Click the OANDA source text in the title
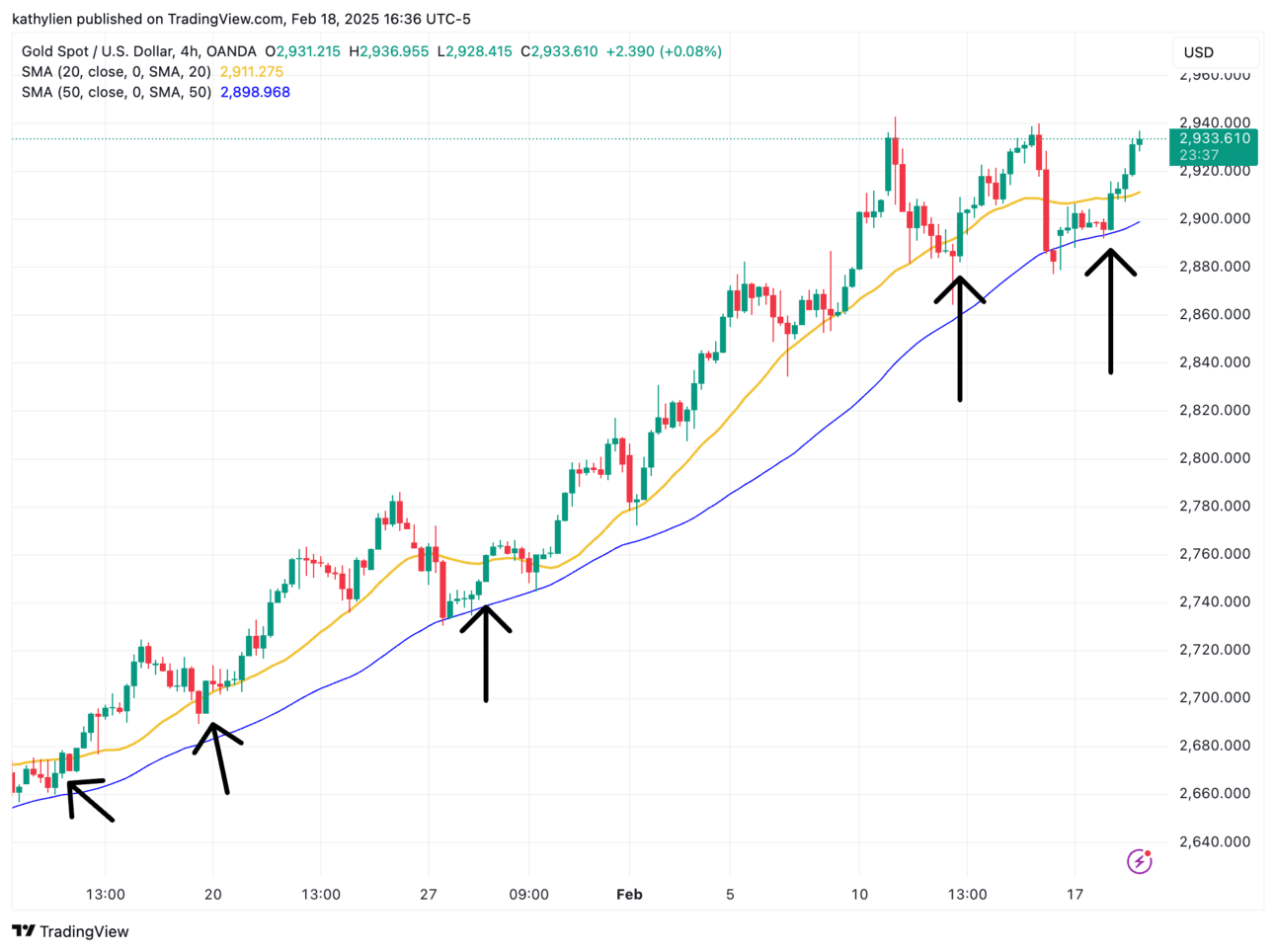1276x952 pixels. 231,51
